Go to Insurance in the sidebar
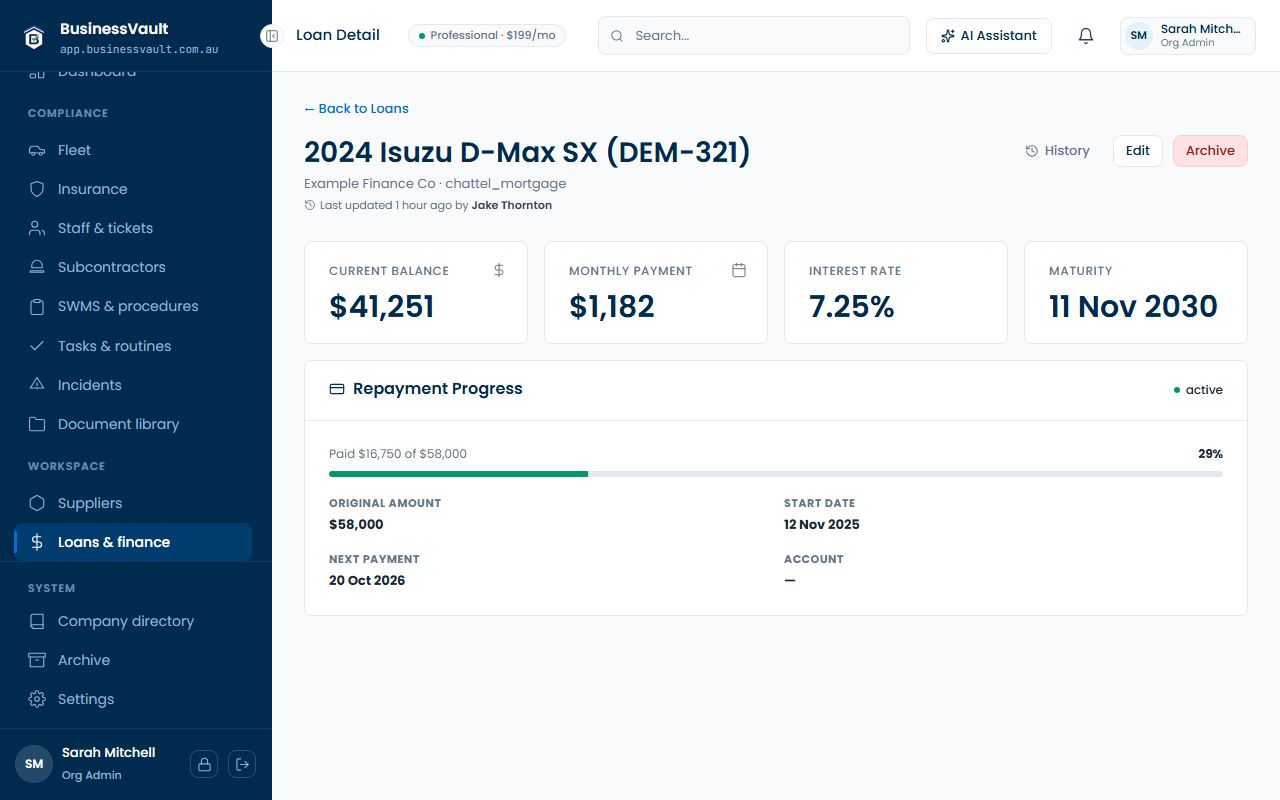 pos(133,189)
